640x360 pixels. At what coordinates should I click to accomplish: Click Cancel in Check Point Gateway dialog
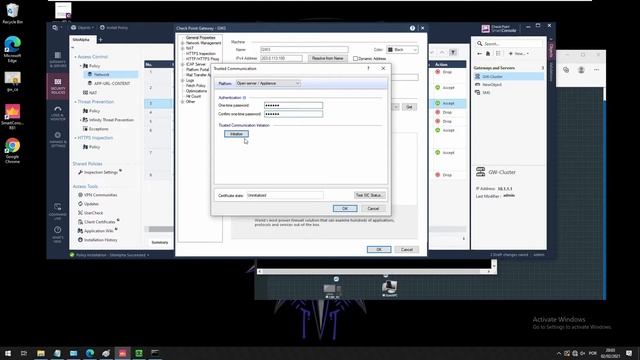407,249
